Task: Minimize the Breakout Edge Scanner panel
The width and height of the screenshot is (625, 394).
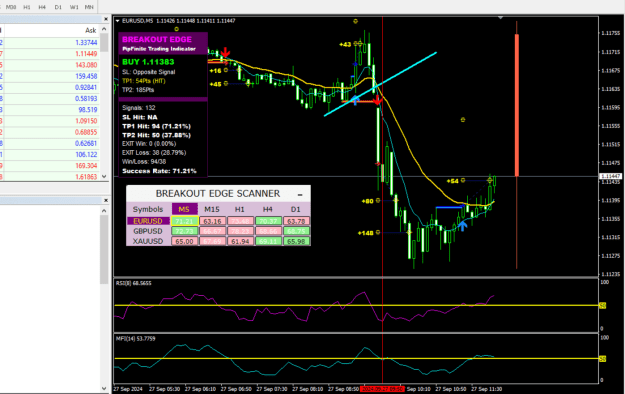Action: (x=300, y=195)
